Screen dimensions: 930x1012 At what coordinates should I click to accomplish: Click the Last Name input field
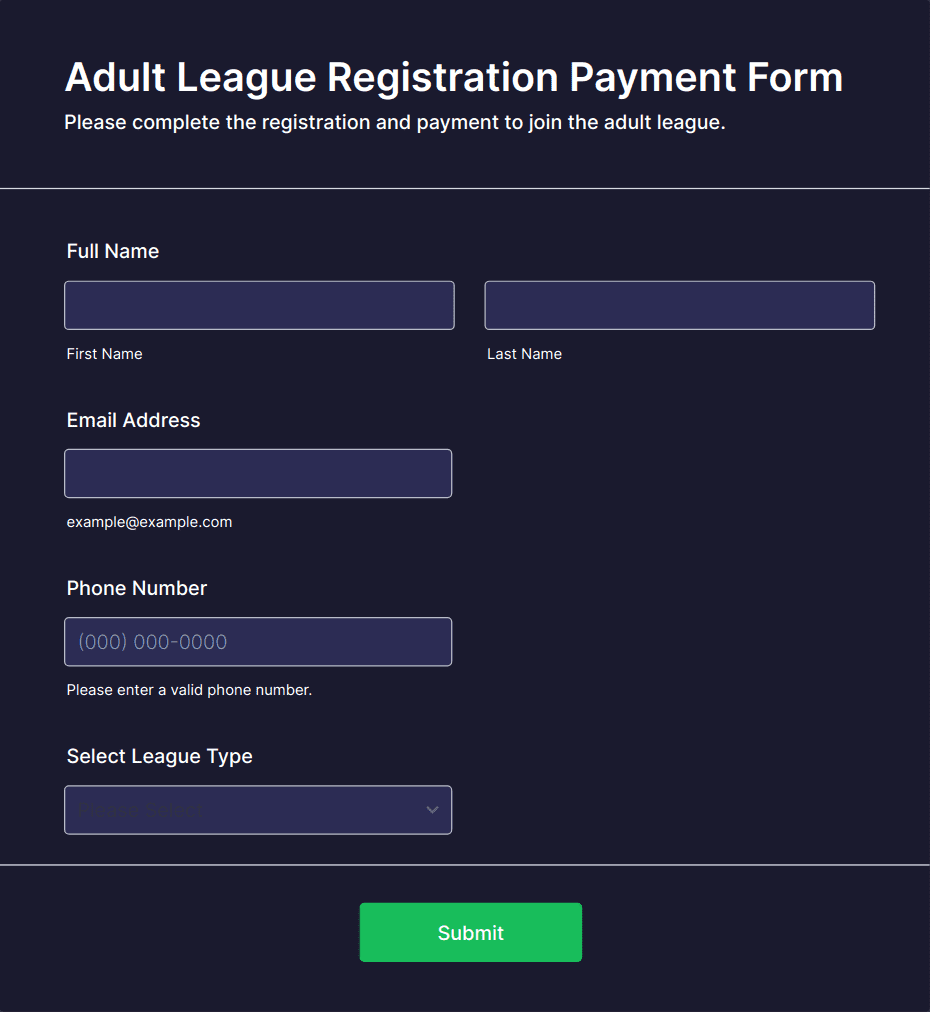click(x=680, y=305)
